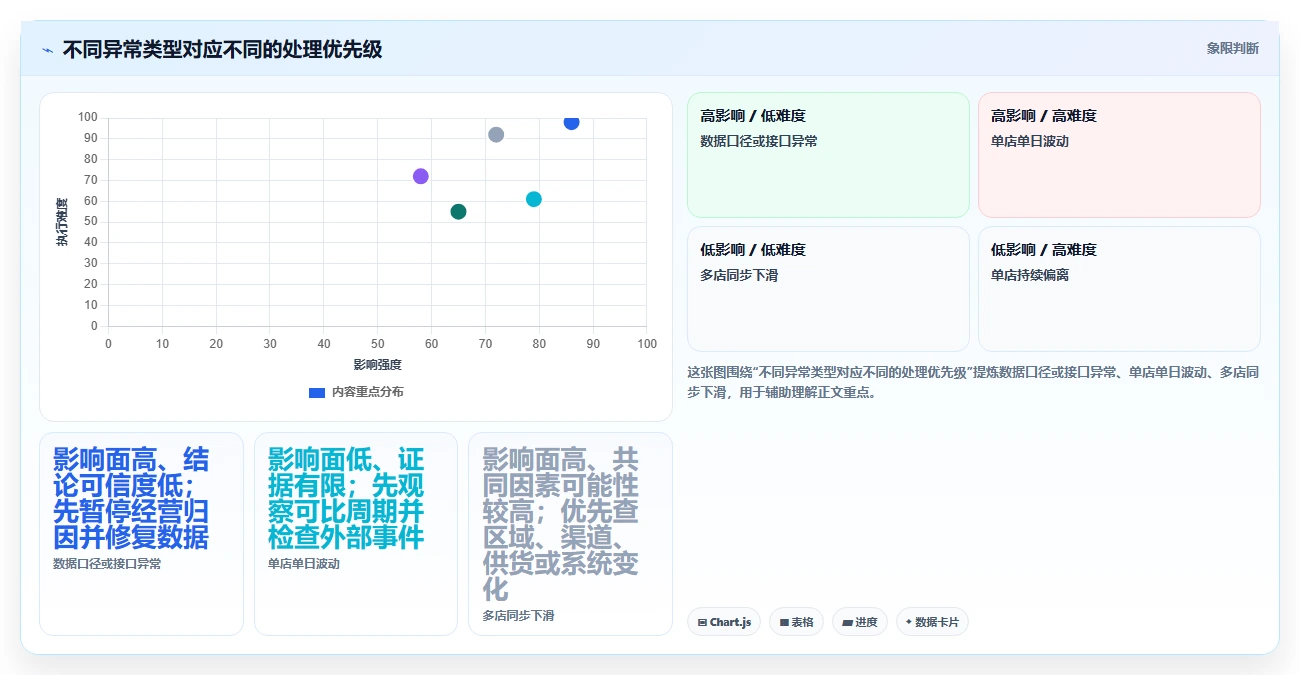Image resolution: width=1300 pixels, height=675 pixels.
Task: Click the gray headline starting 影响面高、共同因素
Action: point(561,524)
